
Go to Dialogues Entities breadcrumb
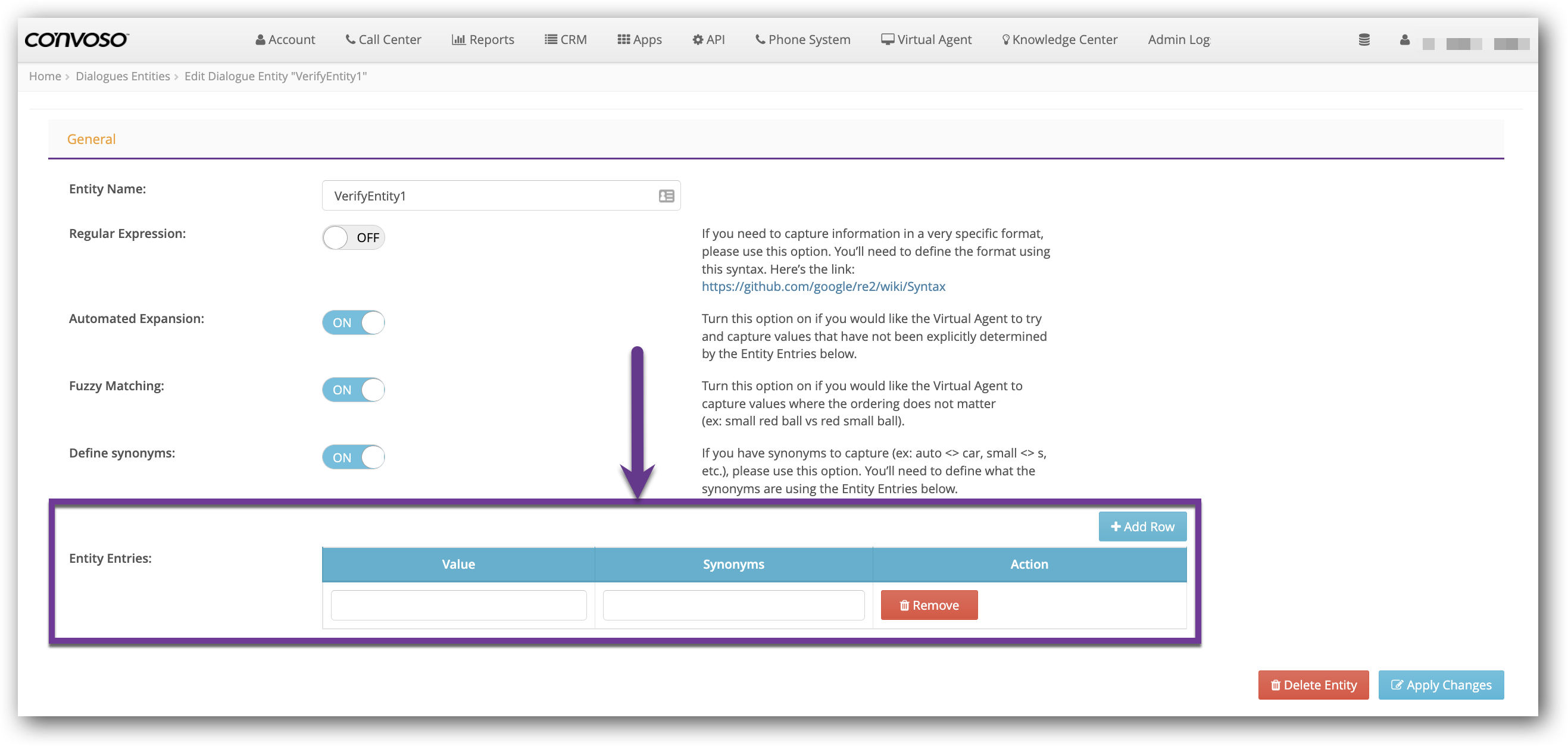click(123, 76)
